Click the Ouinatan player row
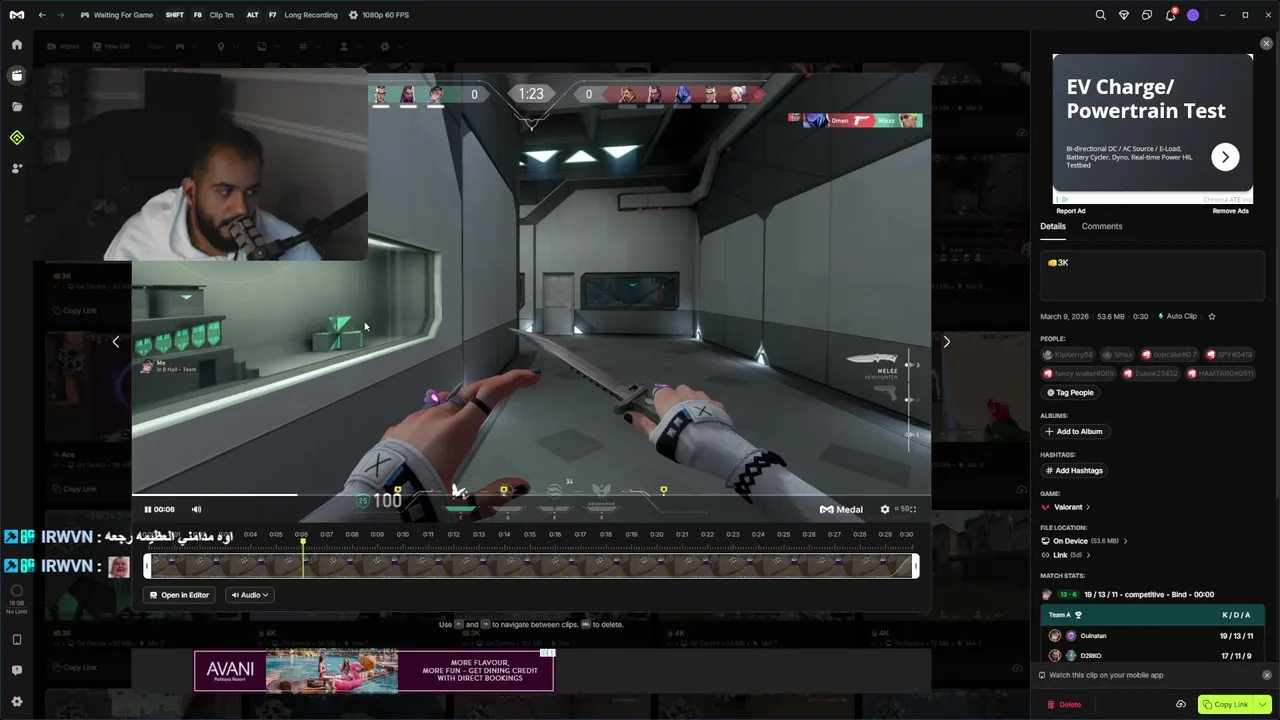Image resolution: width=1280 pixels, height=720 pixels. pos(1153,636)
